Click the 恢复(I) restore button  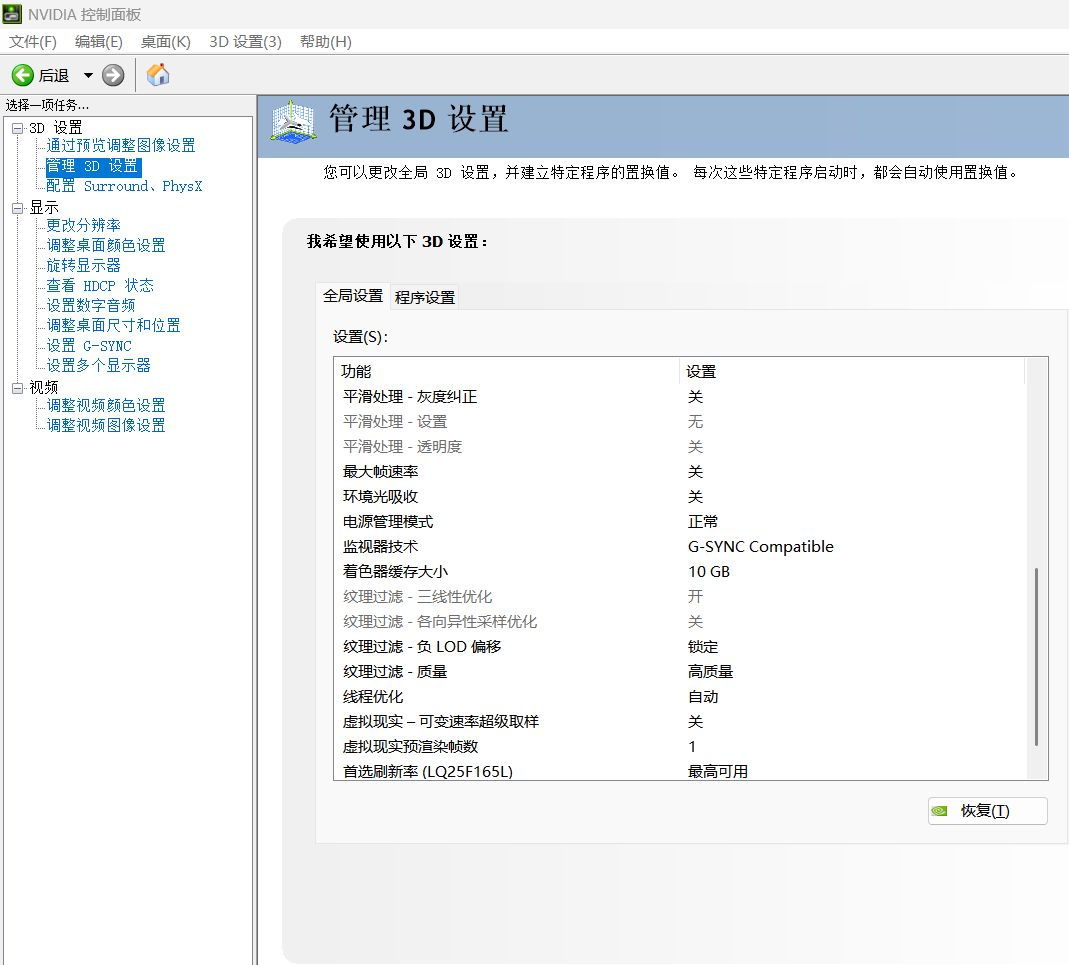coord(987,811)
